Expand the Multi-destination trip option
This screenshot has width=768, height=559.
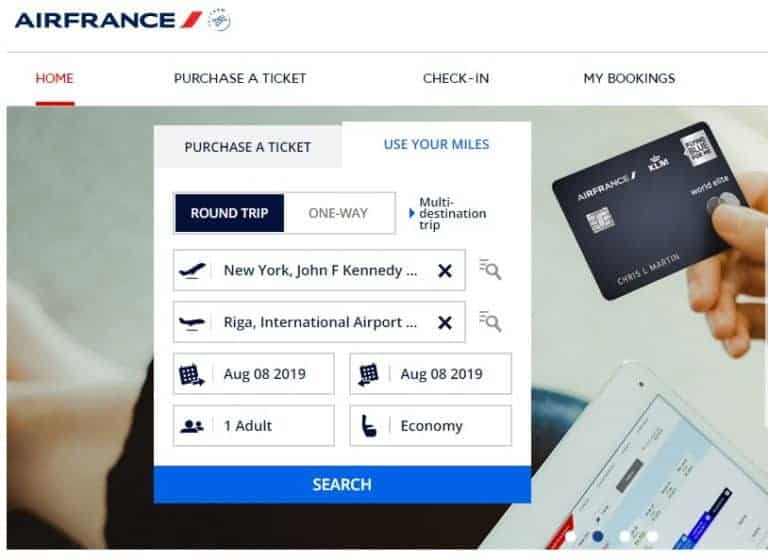pos(448,214)
